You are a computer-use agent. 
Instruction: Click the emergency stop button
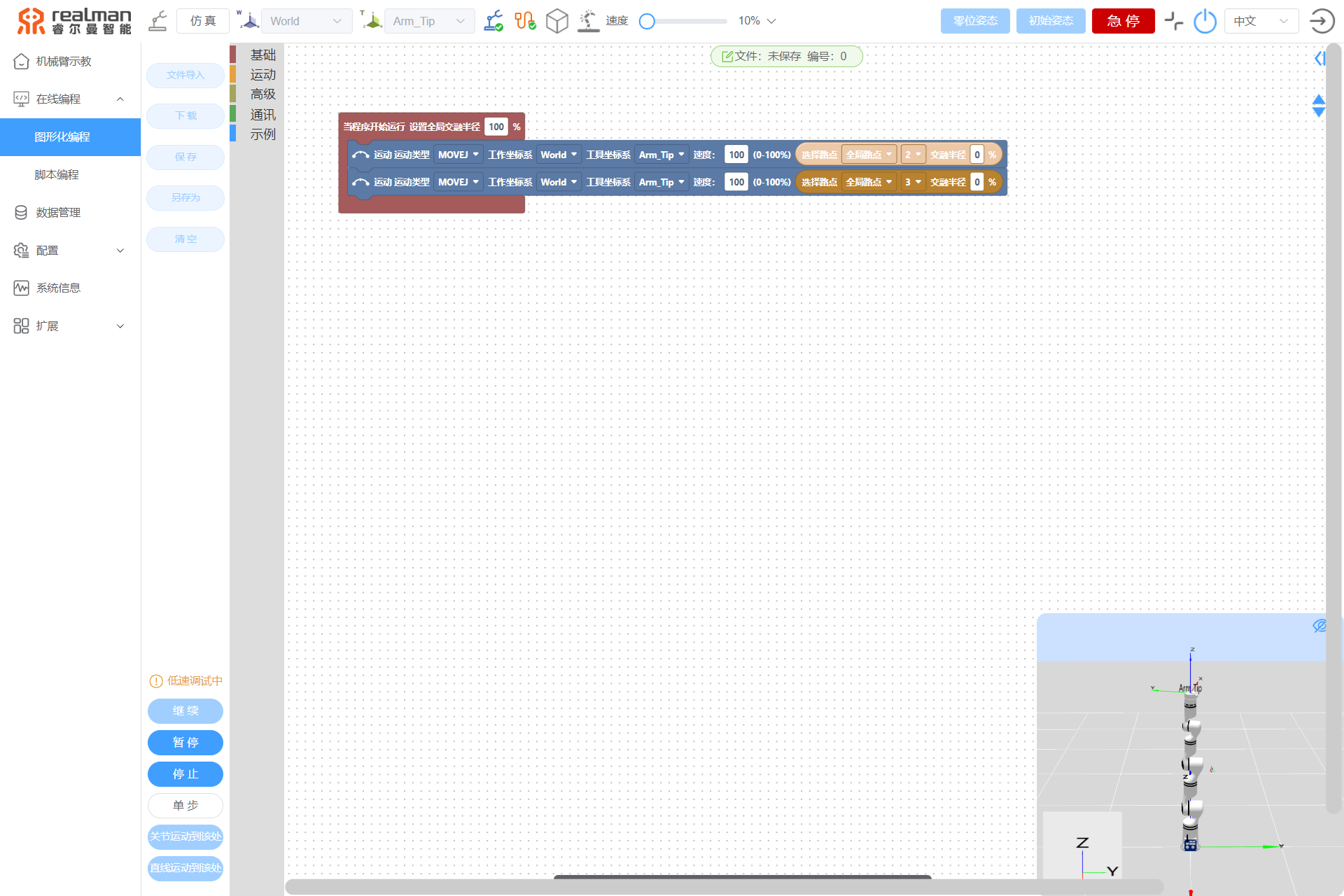pos(1121,22)
